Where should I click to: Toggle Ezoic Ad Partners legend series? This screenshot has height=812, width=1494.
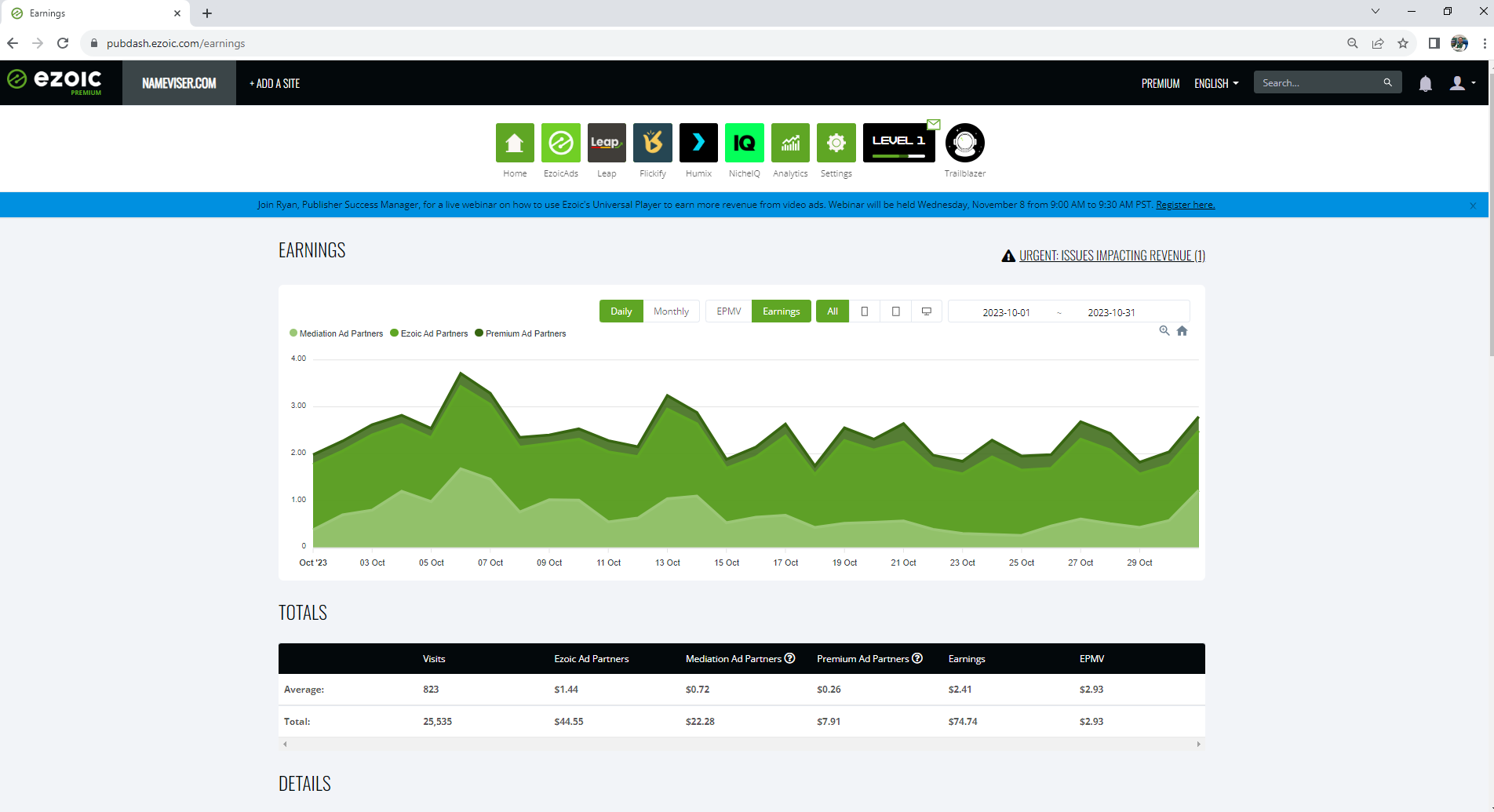429,333
